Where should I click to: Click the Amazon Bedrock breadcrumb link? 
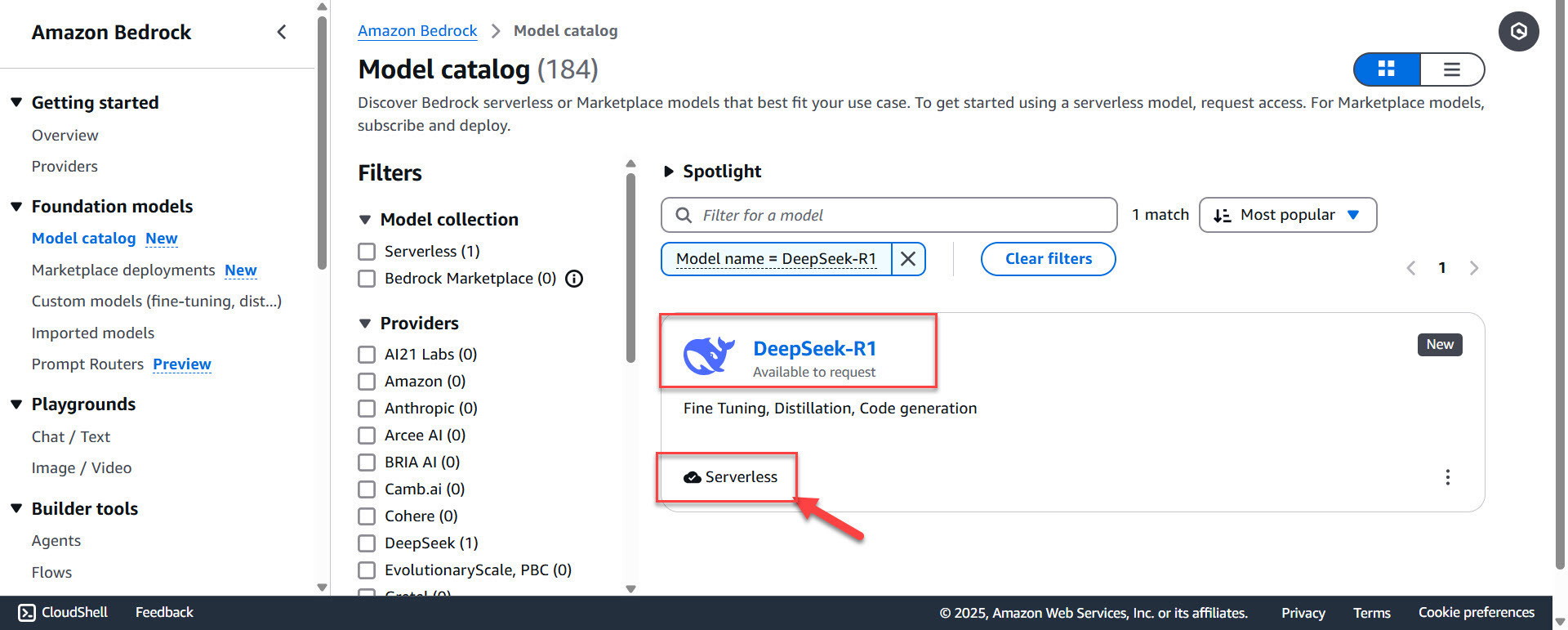tap(417, 31)
